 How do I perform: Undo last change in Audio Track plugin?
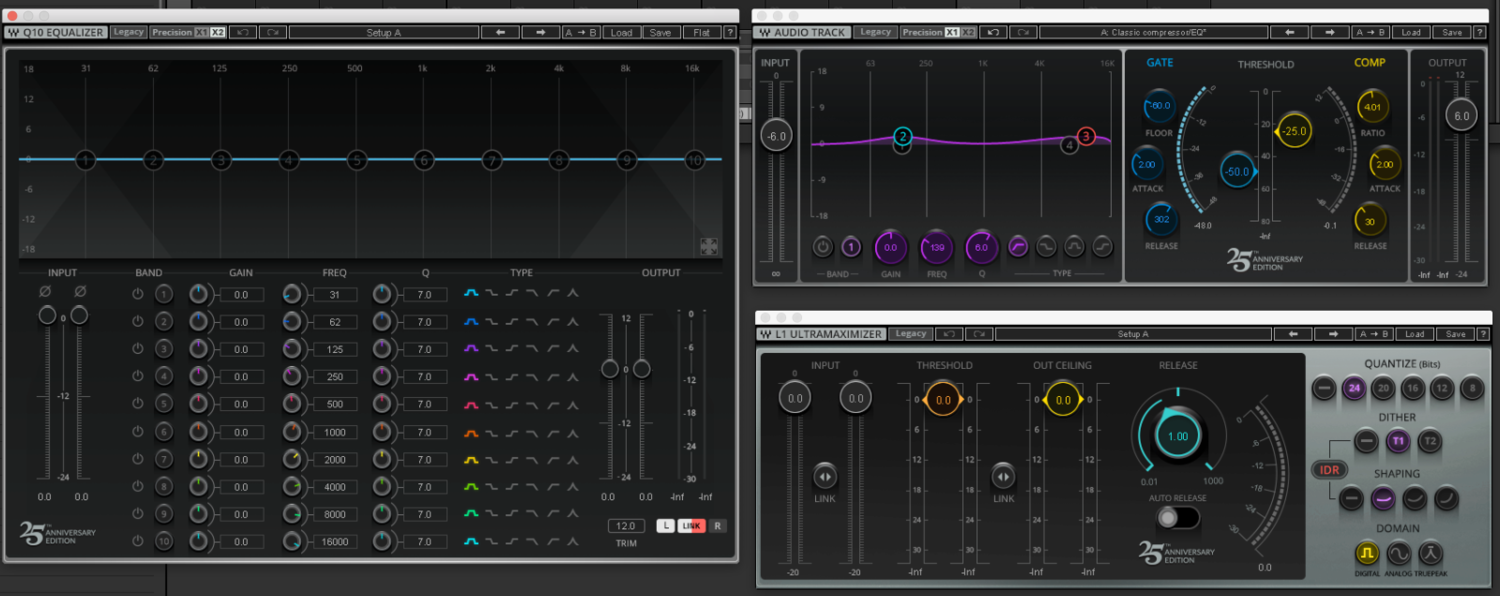[x=993, y=32]
